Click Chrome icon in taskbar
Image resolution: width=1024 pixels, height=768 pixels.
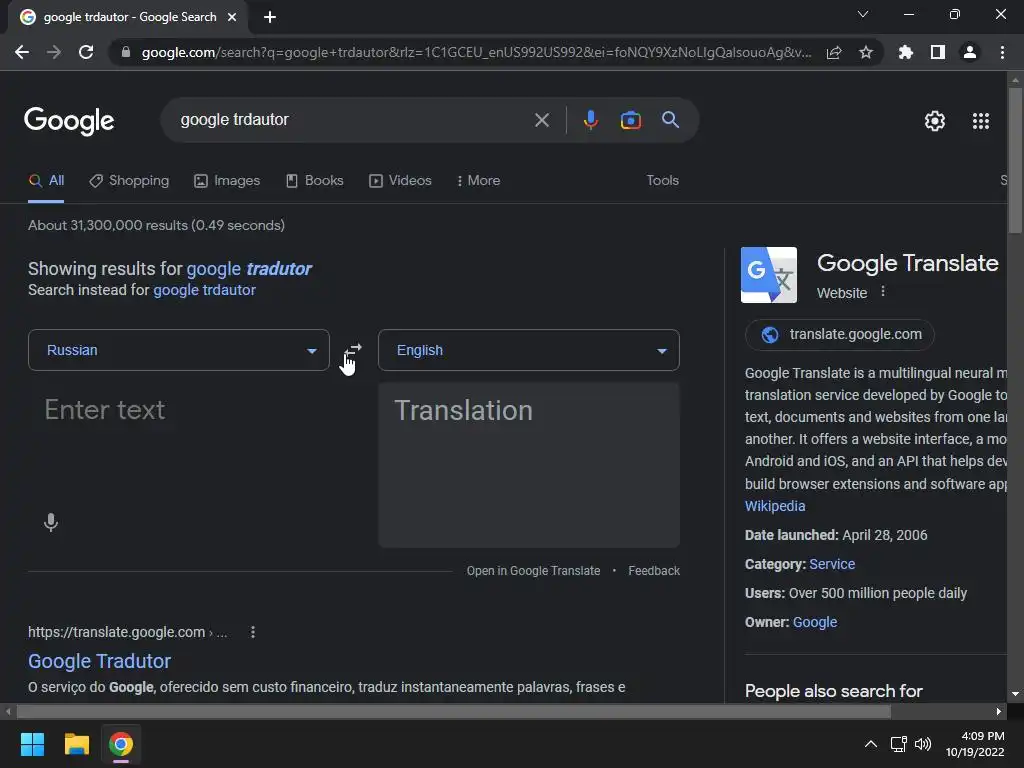tap(121, 744)
